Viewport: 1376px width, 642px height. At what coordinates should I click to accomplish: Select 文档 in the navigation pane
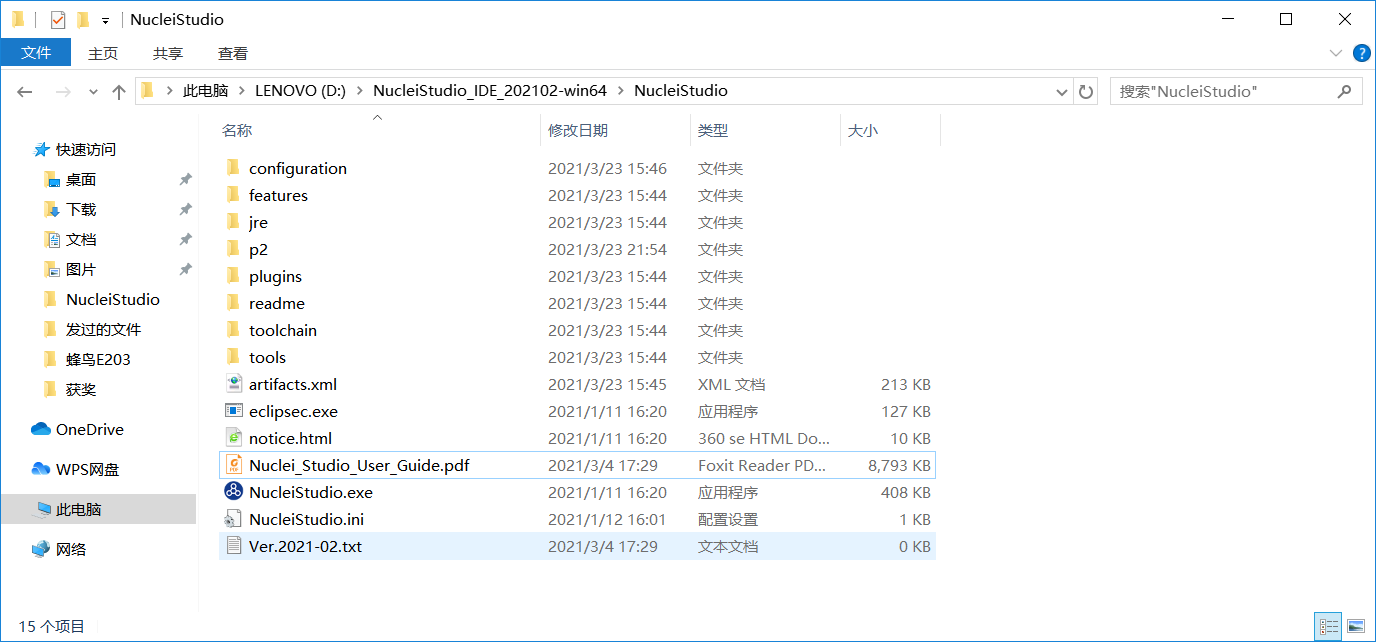(x=81, y=239)
